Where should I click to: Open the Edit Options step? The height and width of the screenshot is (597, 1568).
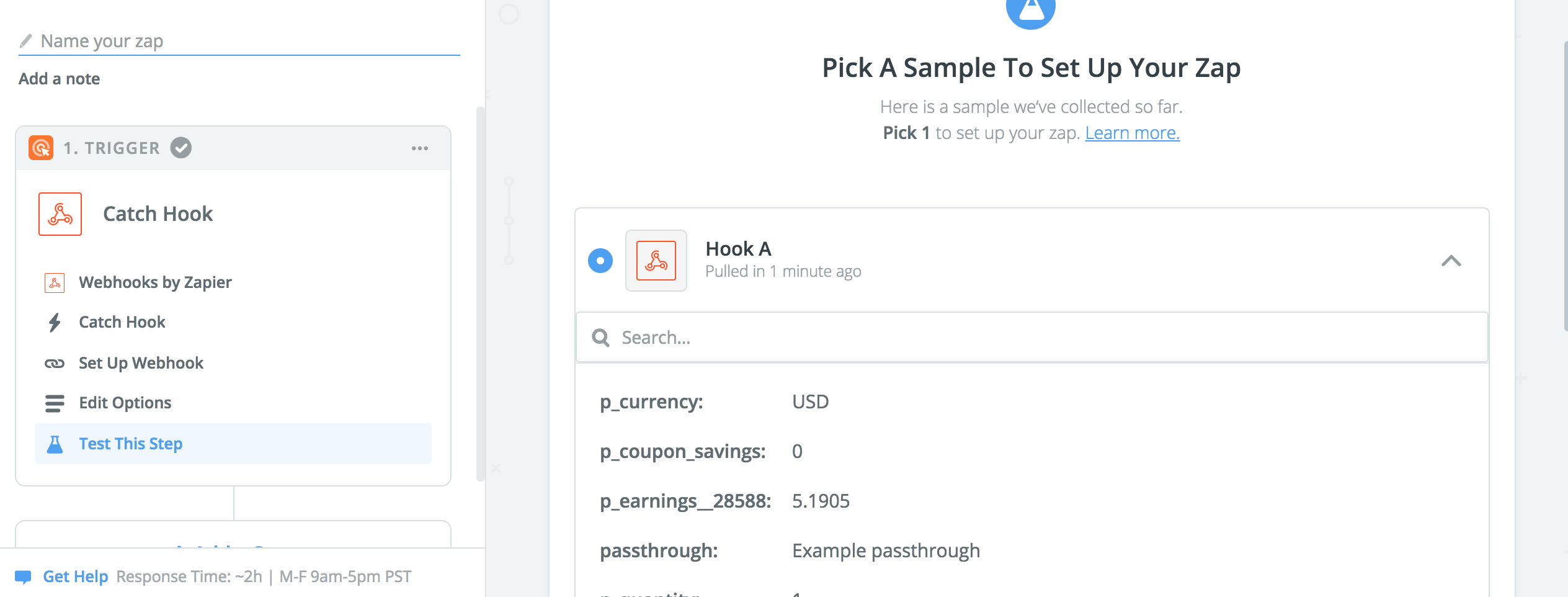[125, 403]
